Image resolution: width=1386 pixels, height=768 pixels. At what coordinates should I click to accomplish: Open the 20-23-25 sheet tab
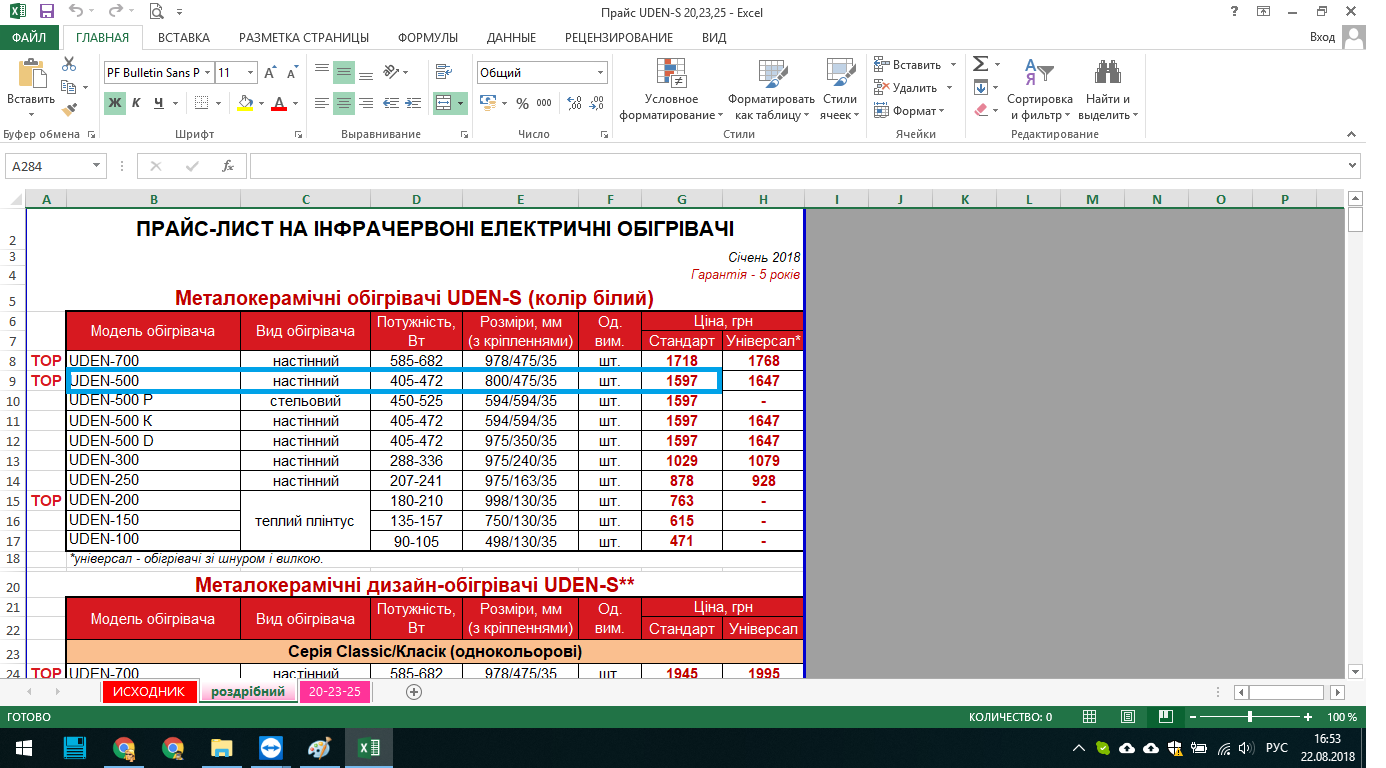pyautogui.click(x=335, y=691)
